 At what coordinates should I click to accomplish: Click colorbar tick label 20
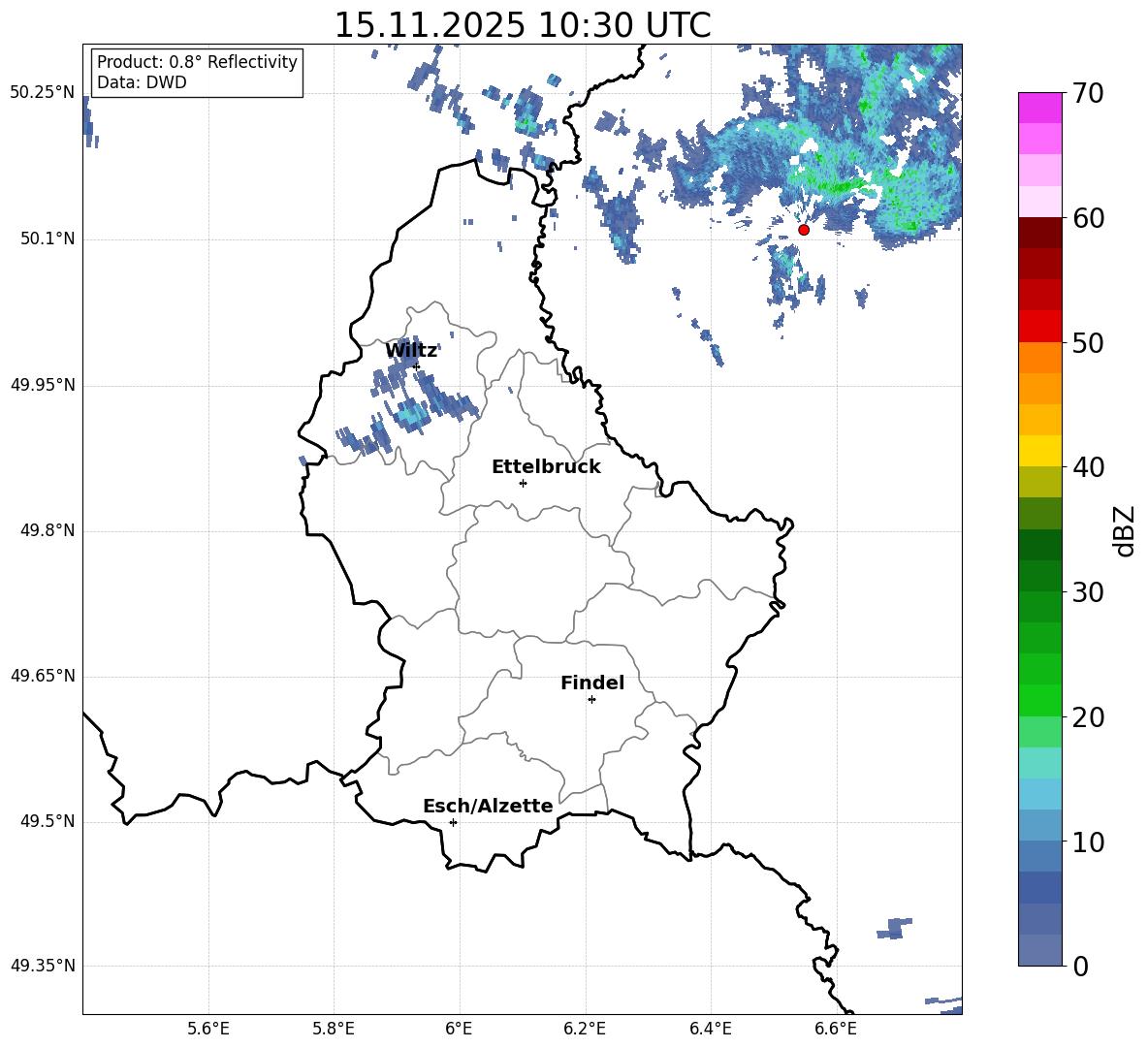click(x=1088, y=717)
